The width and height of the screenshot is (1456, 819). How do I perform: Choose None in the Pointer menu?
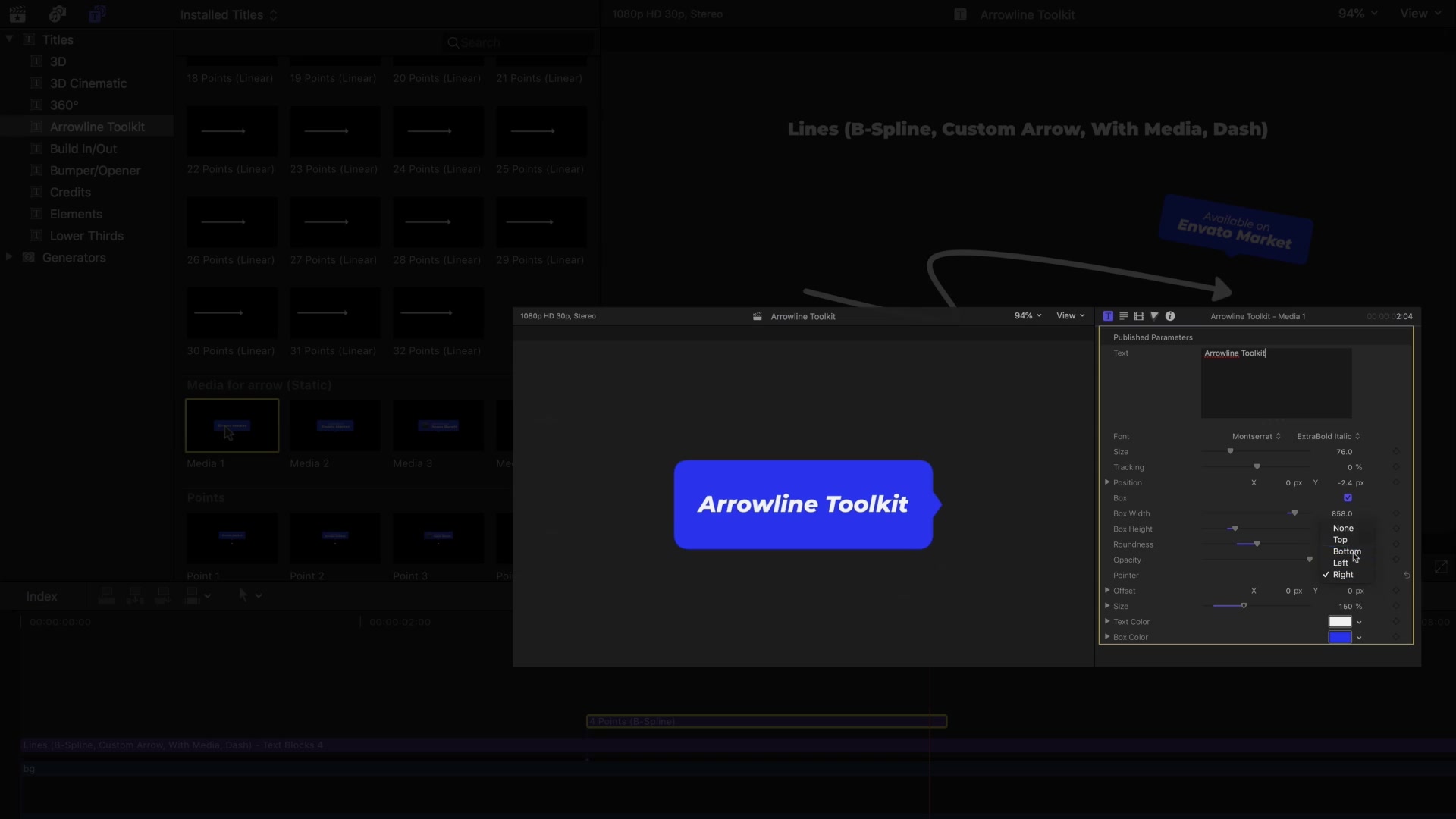[1343, 528]
